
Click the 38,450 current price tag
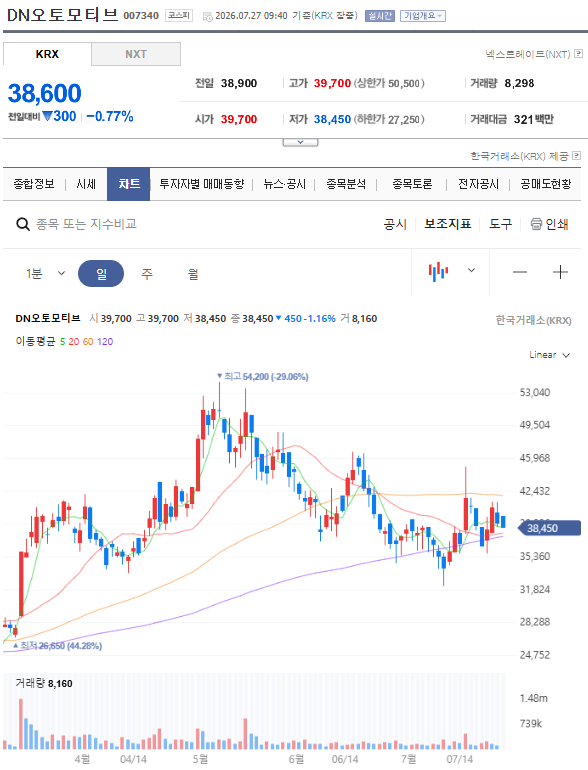(x=549, y=528)
